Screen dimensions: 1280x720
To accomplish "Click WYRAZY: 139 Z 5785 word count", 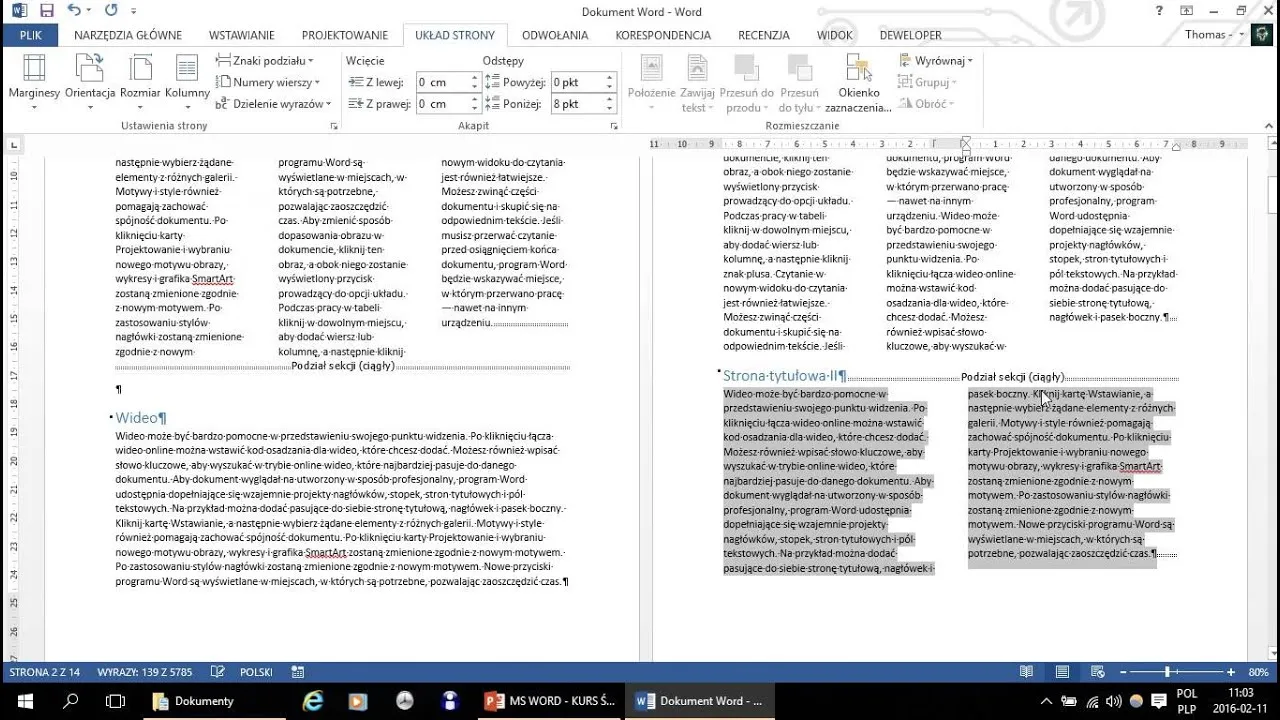I will (x=143, y=671).
